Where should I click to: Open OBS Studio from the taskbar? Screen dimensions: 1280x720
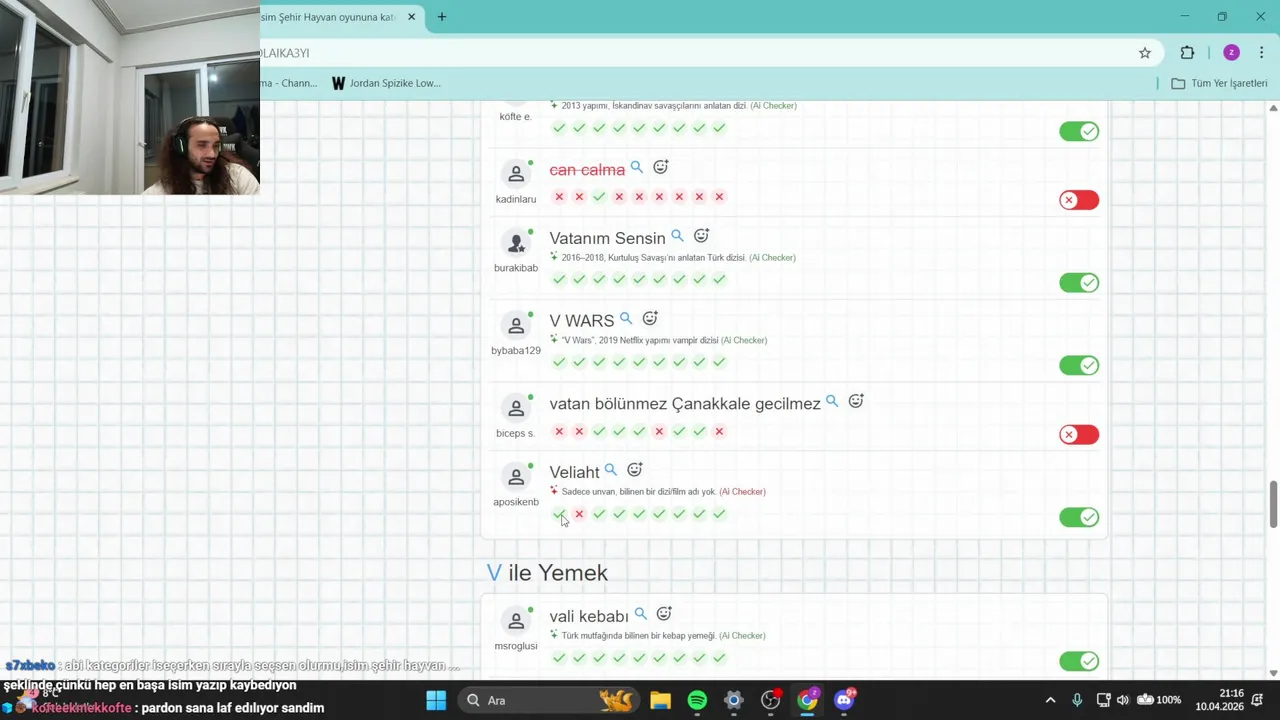[770, 700]
